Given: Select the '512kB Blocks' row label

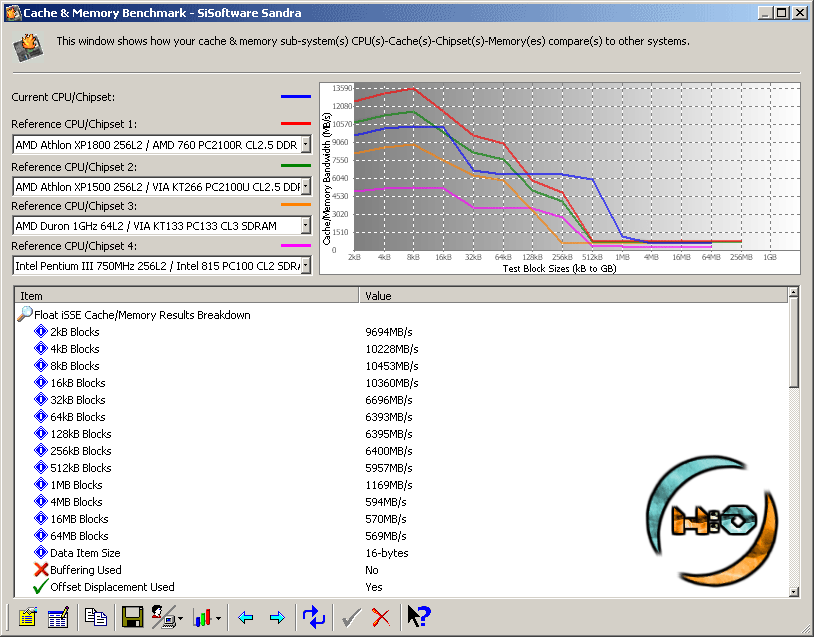Looking at the screenshot, I should pos(81,468).
